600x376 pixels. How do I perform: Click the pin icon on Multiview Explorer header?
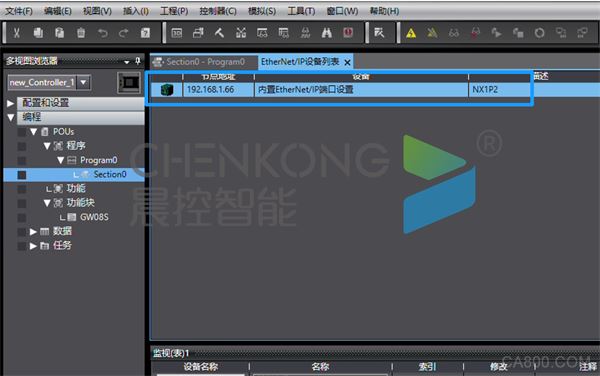(138, 61)
